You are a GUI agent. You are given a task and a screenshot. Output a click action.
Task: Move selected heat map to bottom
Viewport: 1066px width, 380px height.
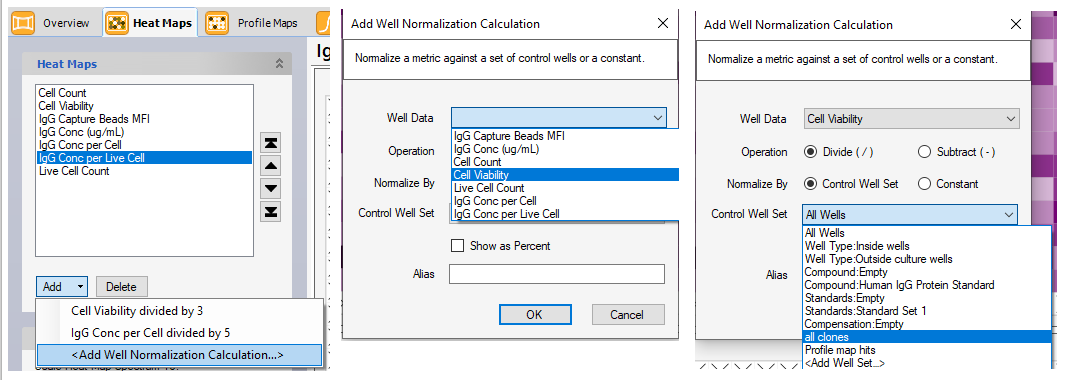click(x=271, y=211)
